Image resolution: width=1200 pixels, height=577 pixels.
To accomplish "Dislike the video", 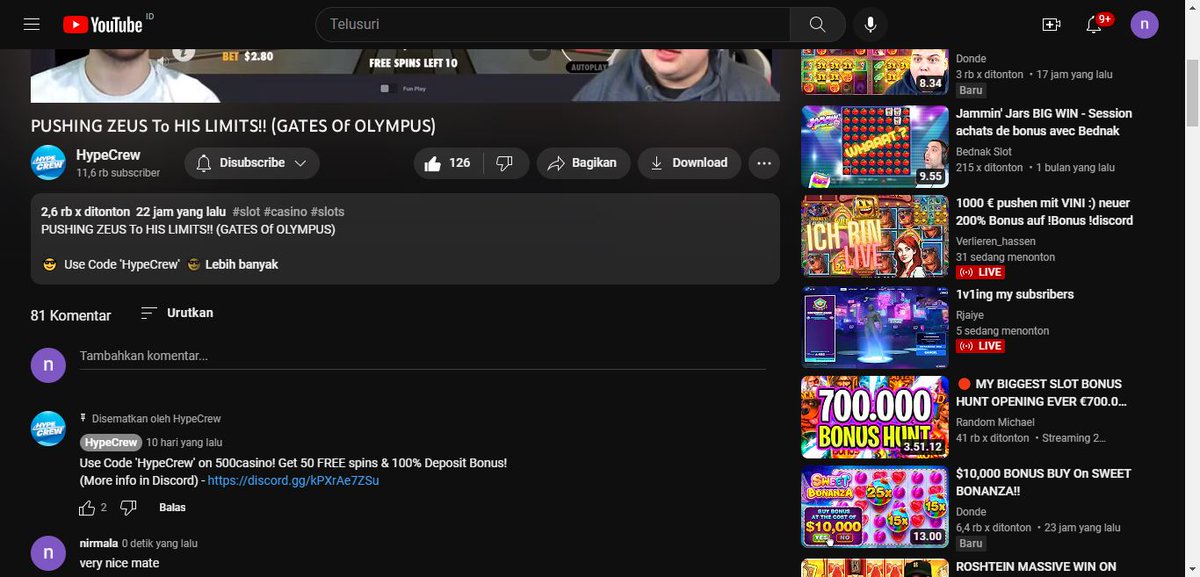I will (506, 163).
